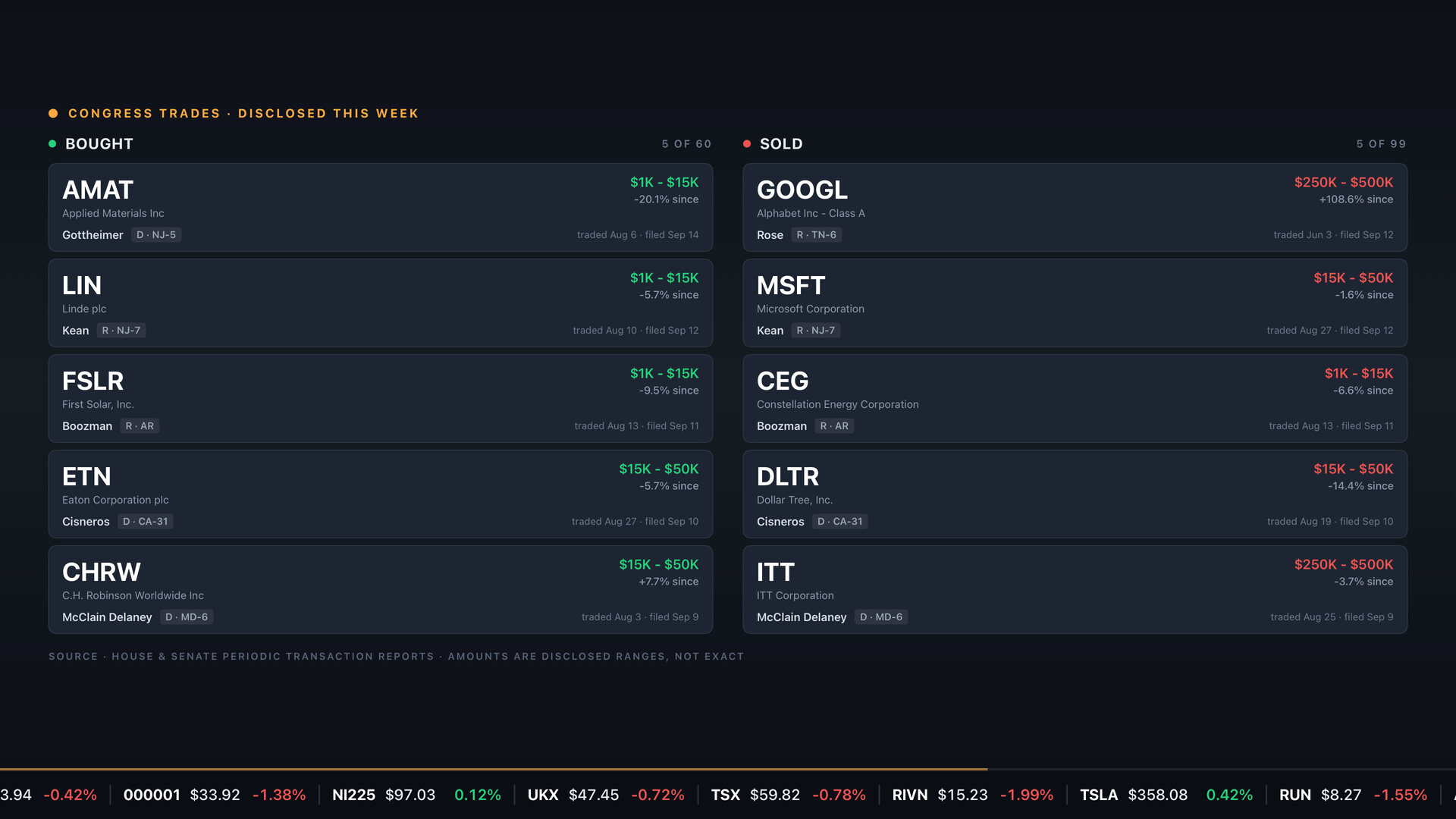Click the $250K - $500K amount on ITT
The image size is (1456, 819).
[1344, 564]
